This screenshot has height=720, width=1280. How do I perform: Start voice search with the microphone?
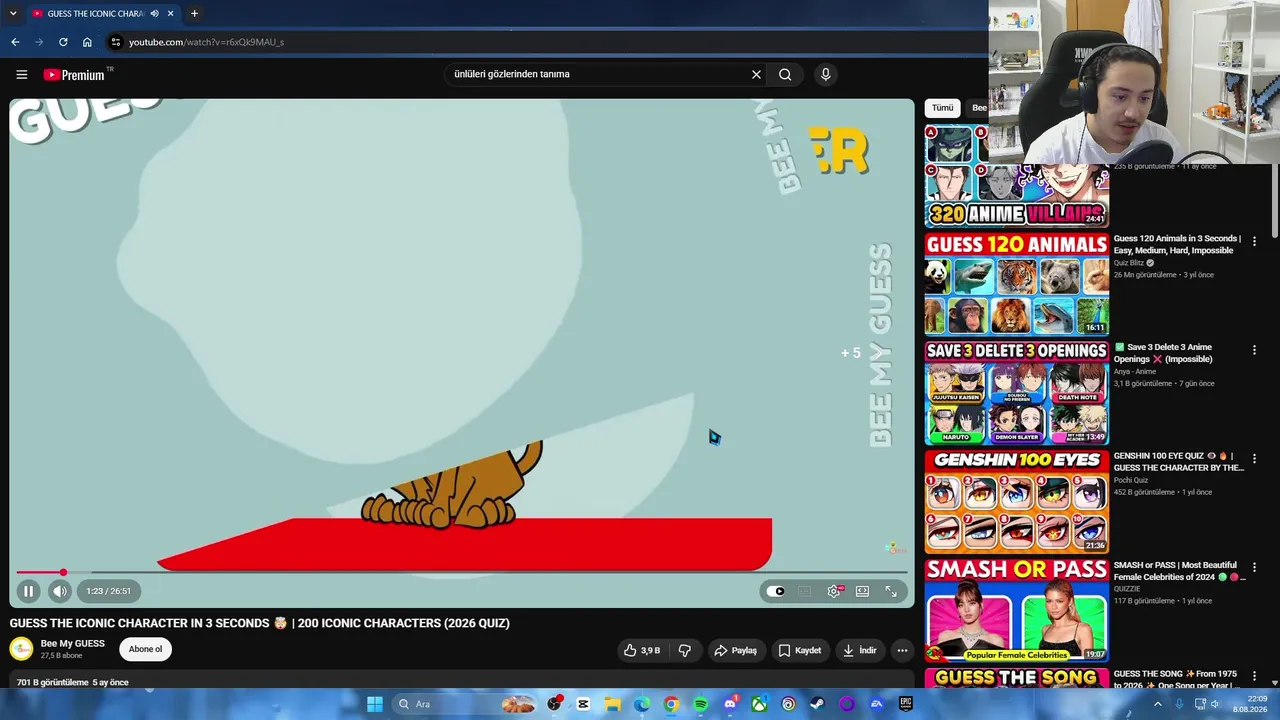point(825,74)
